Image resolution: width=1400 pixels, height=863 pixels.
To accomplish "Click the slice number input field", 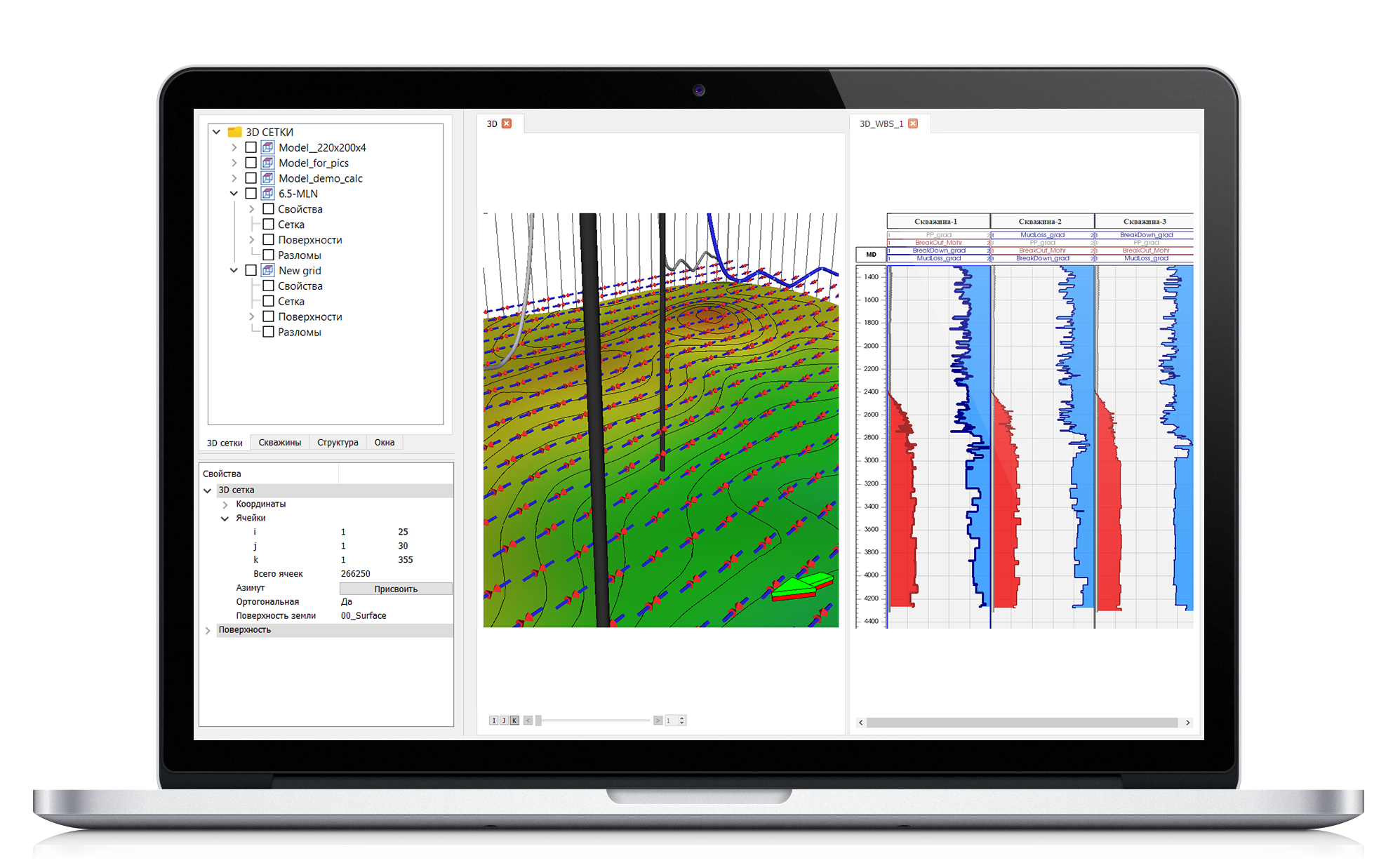I will pyautogui.click(x=672, y=721).
